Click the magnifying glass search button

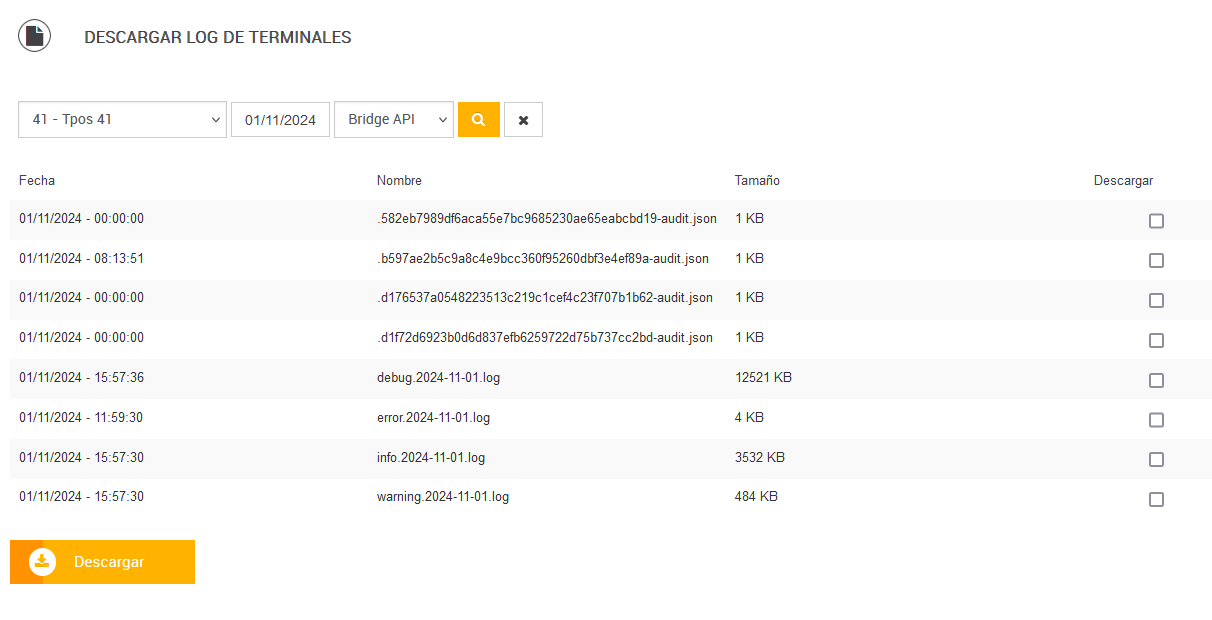(478, 120)
